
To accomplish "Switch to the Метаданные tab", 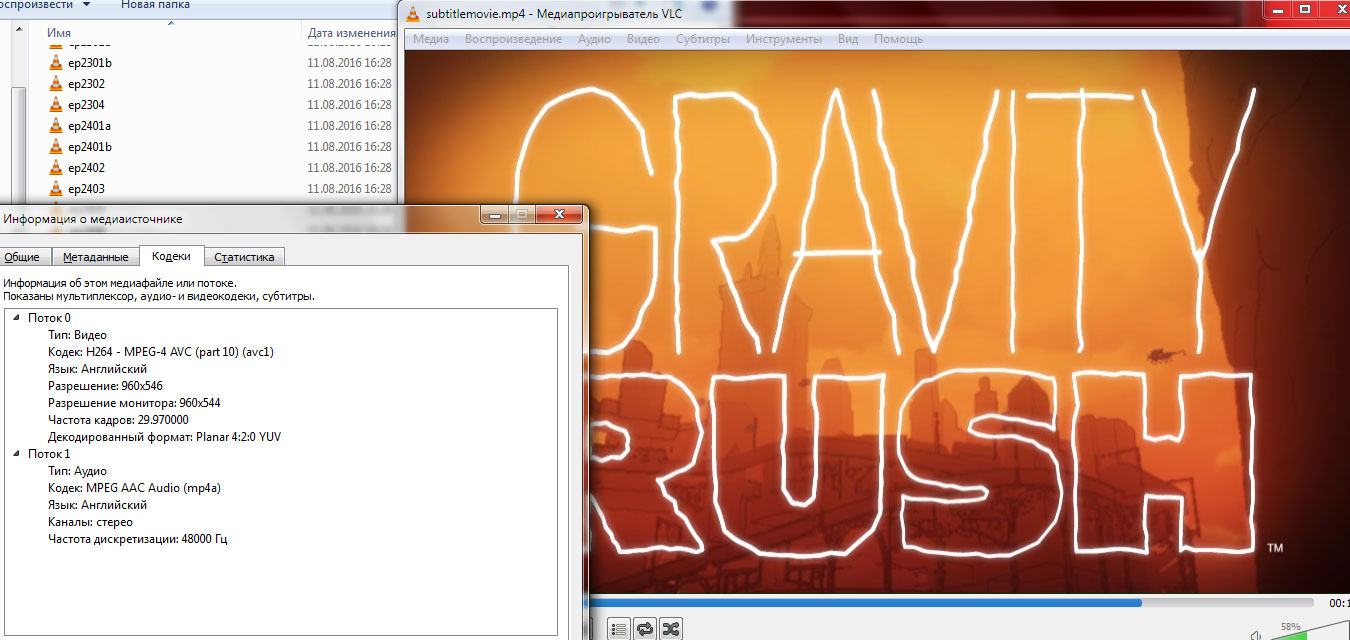I will tap(95, 257).
